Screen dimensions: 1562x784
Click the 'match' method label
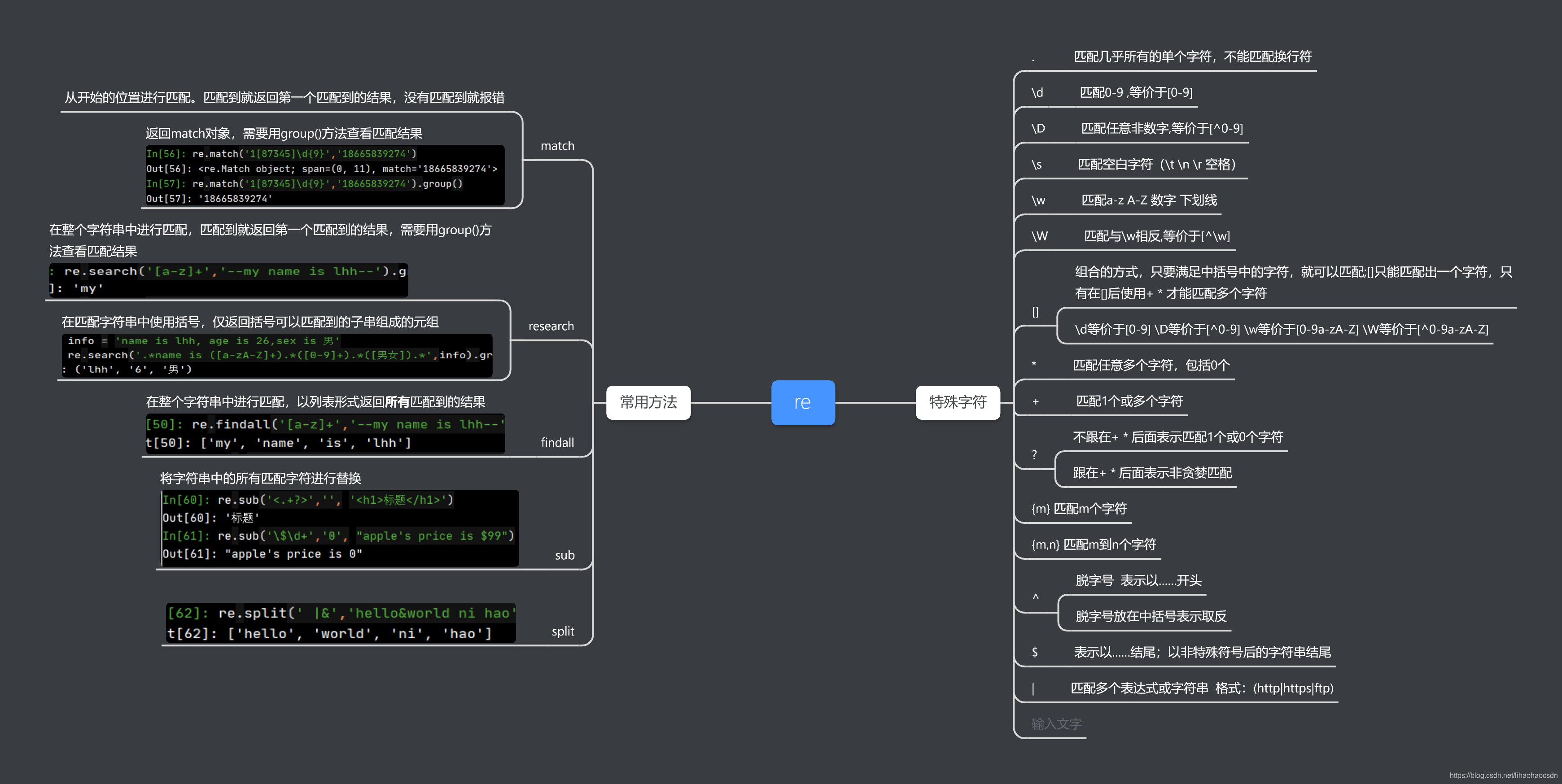click(557, 146)
